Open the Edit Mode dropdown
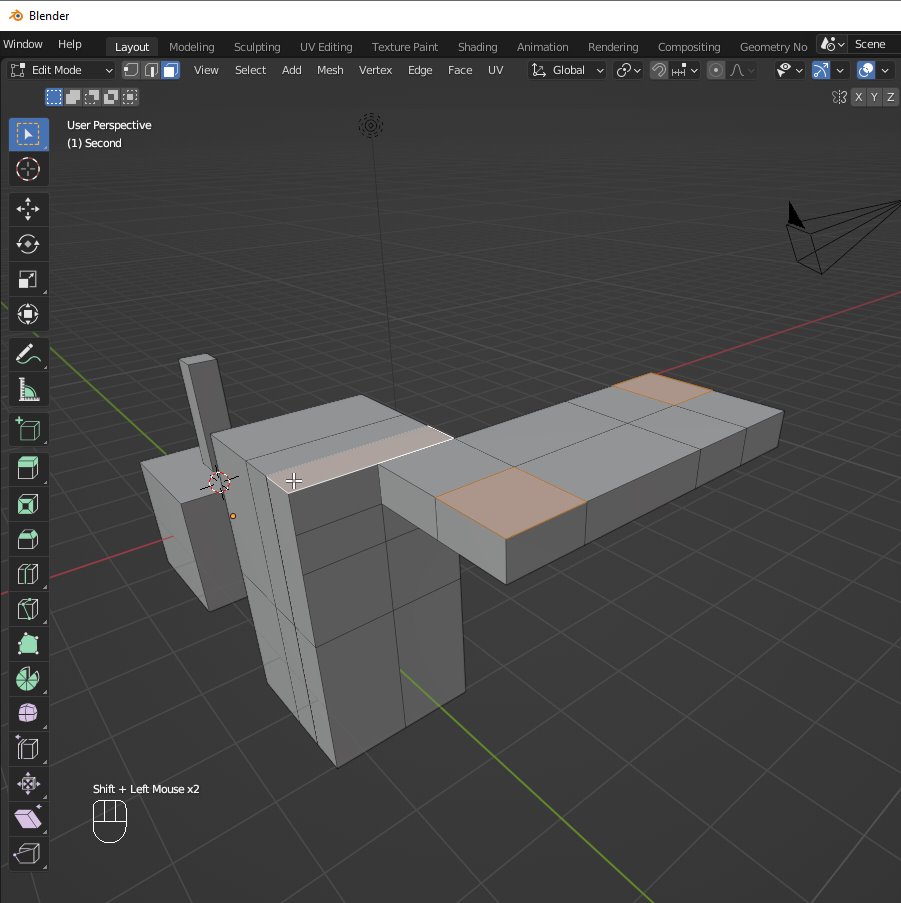 (x=60, y=70)
